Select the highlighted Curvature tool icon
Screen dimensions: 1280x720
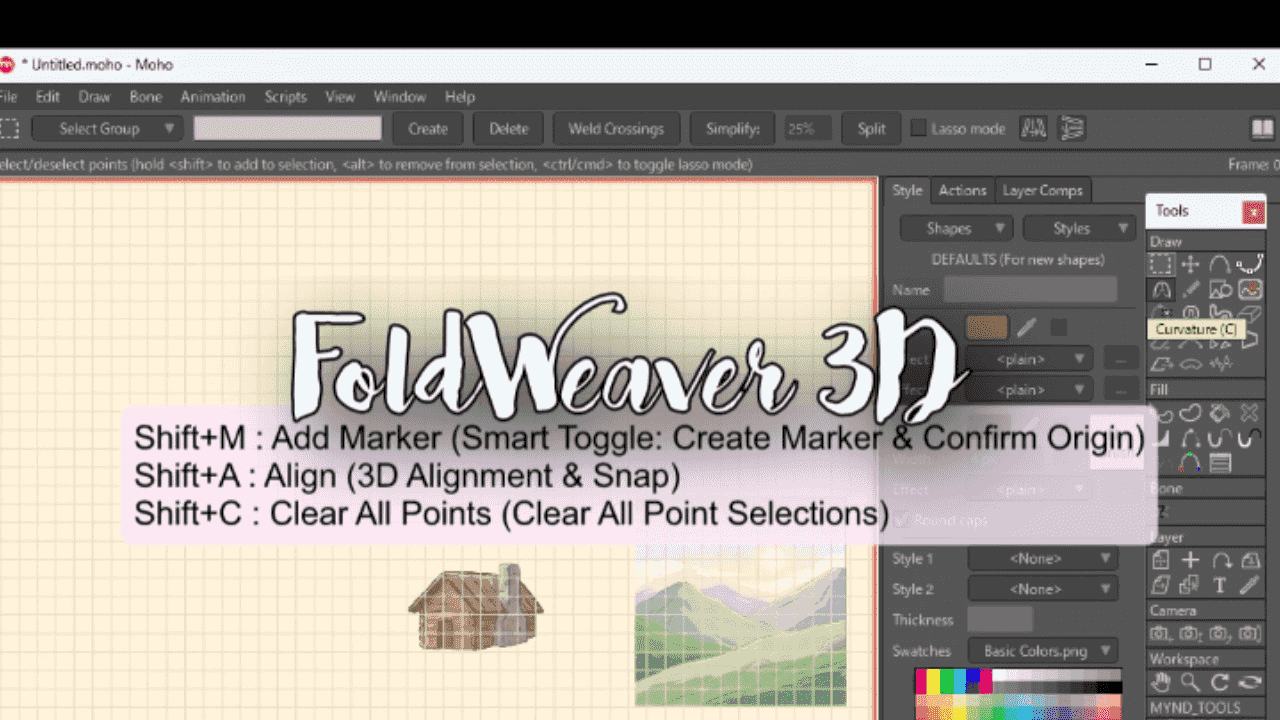click(1161, 290)
